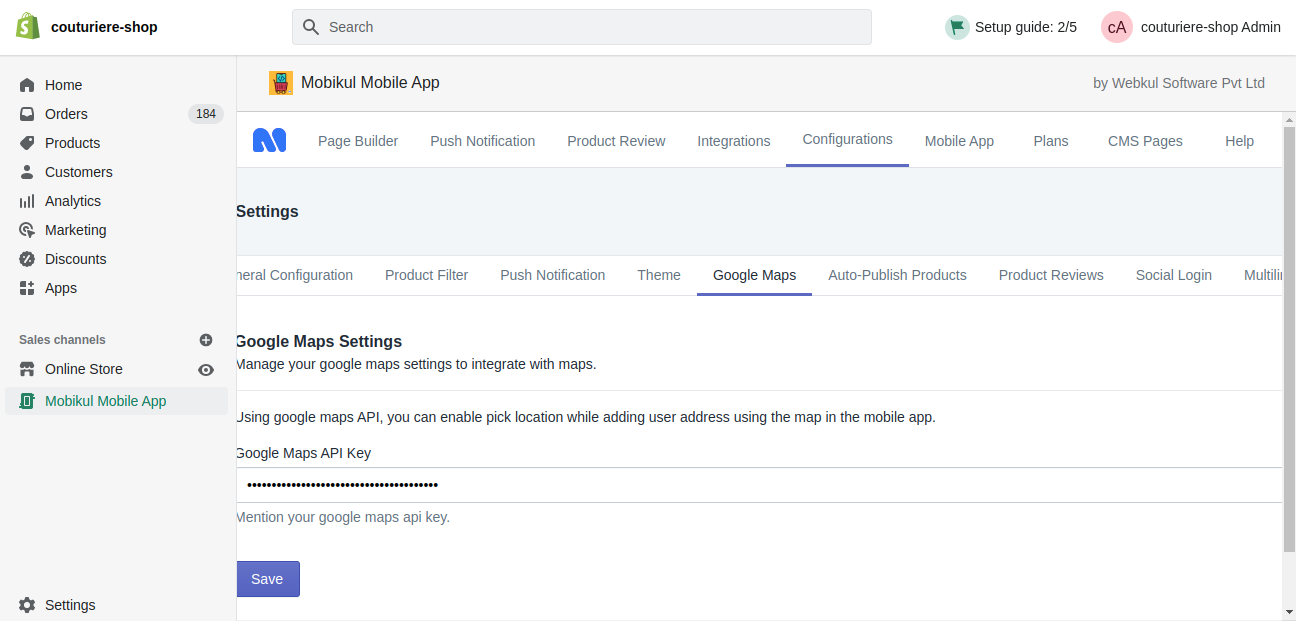This screenshot has height=621, width=1296.
Task: Click the Products tag icon
Action: [x=27, y=143]
